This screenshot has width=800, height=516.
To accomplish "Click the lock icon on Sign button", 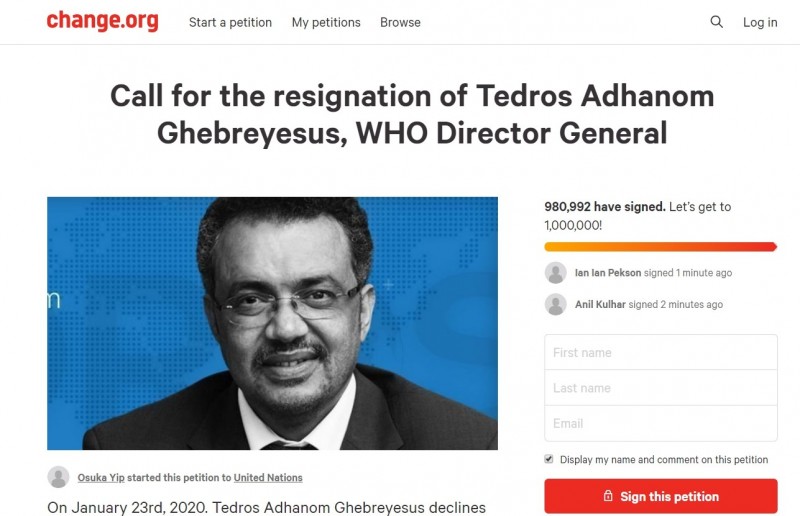I will [608, 496].
